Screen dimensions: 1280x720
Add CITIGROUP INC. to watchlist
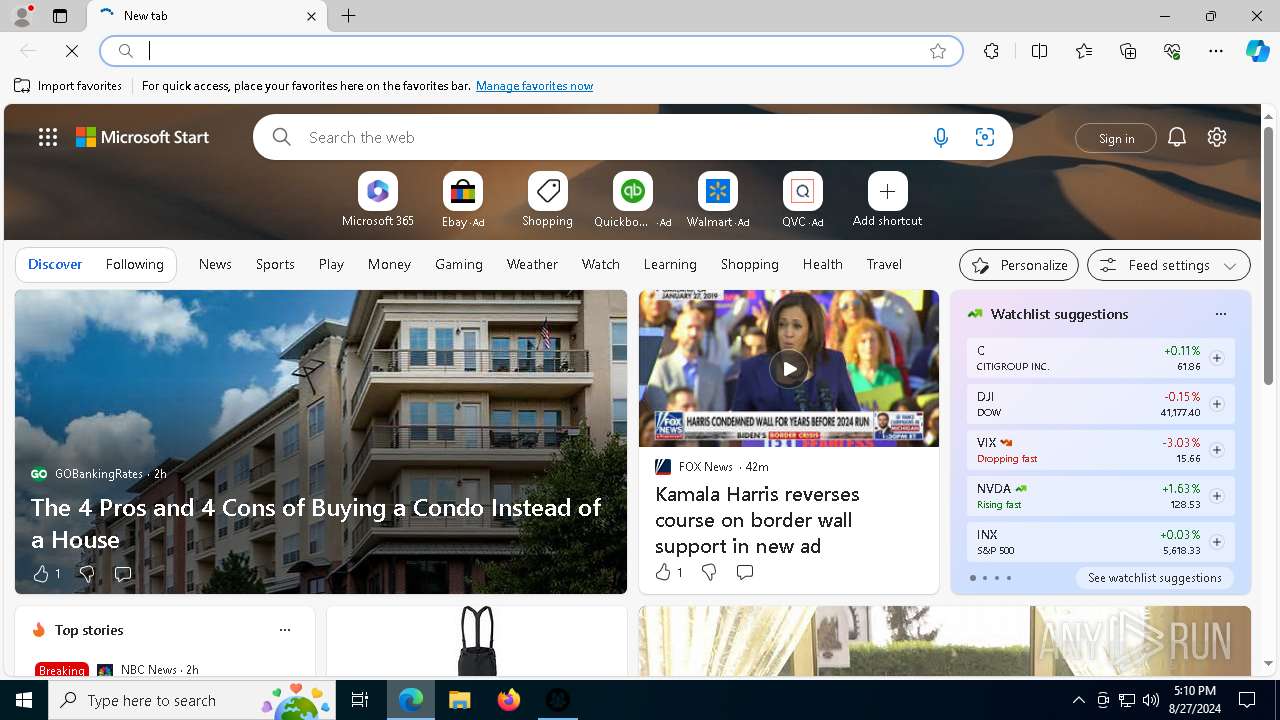1216,358
